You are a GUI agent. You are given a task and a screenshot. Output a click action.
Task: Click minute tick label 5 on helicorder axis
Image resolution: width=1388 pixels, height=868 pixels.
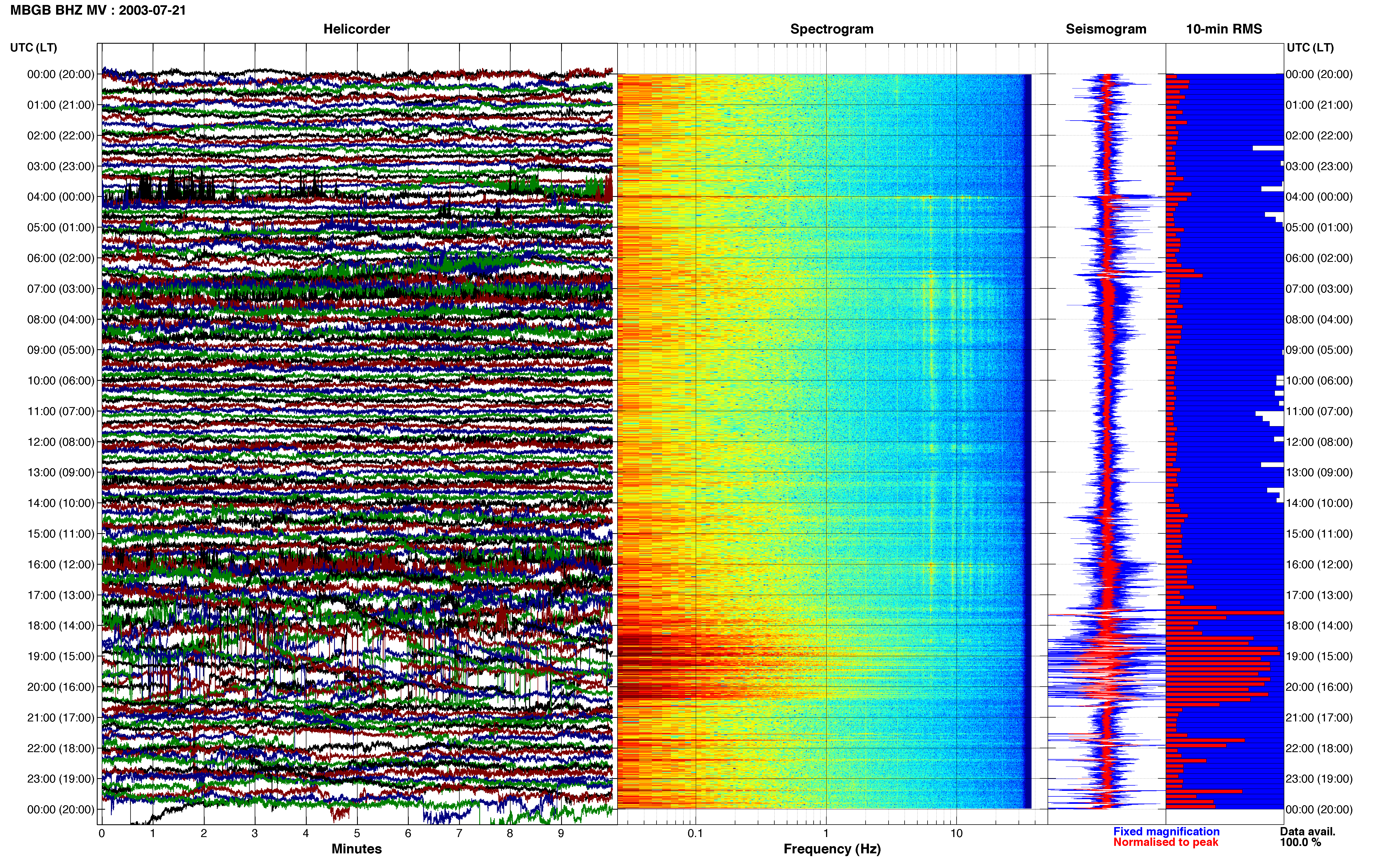[x=357, y=833]
